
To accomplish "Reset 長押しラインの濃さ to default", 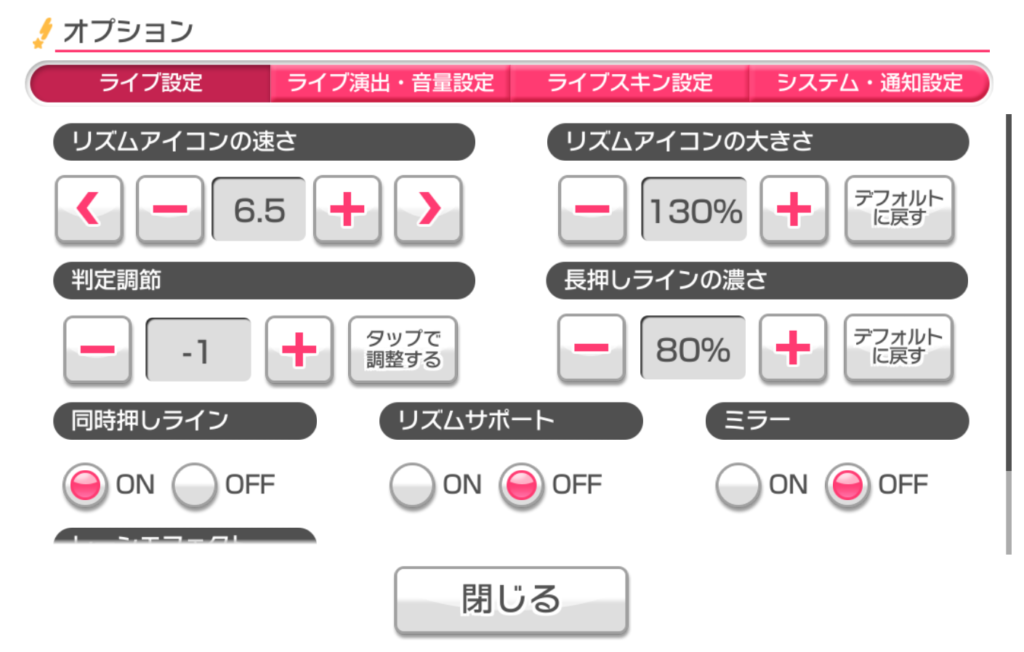I will click(898, 348).
